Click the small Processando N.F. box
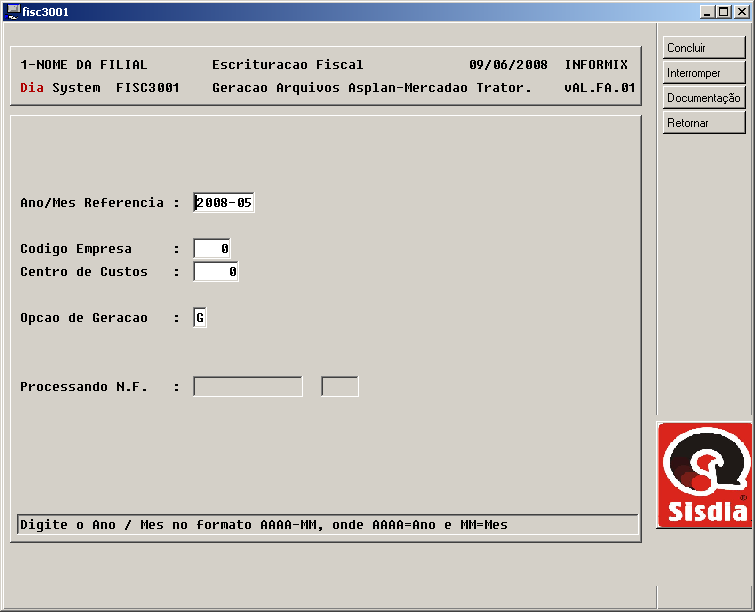Screen dimensions: 755x612 (x=340, y=387)
